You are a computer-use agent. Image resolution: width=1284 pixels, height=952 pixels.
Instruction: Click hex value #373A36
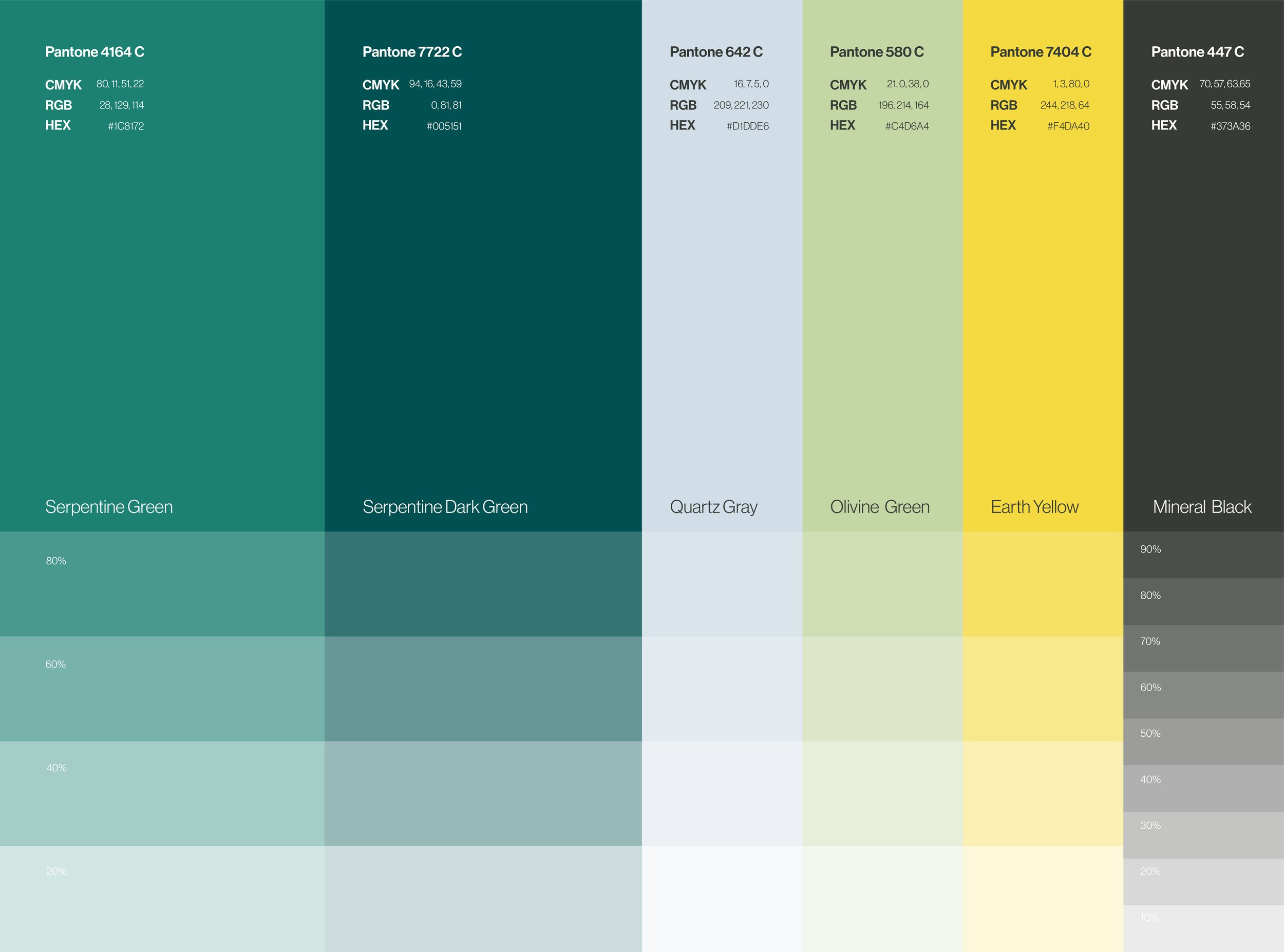1231,126
